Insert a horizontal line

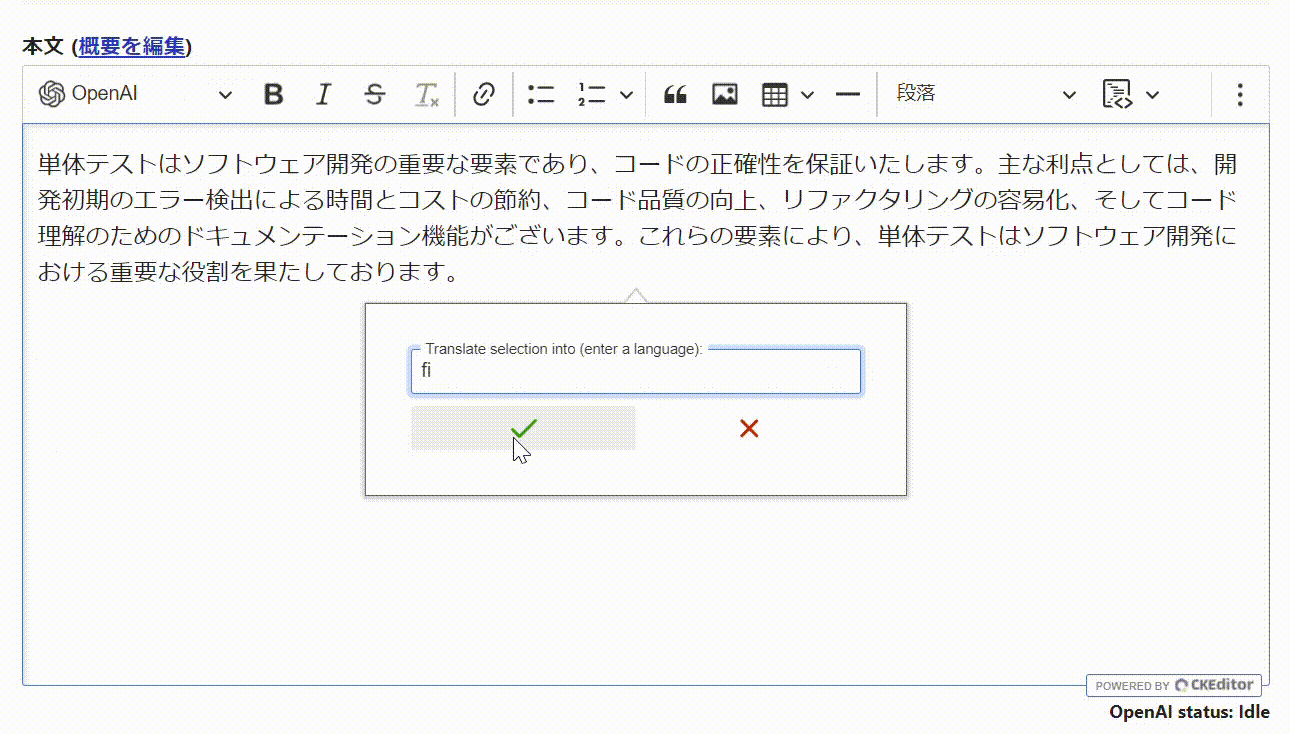click(x=847, y=93)
